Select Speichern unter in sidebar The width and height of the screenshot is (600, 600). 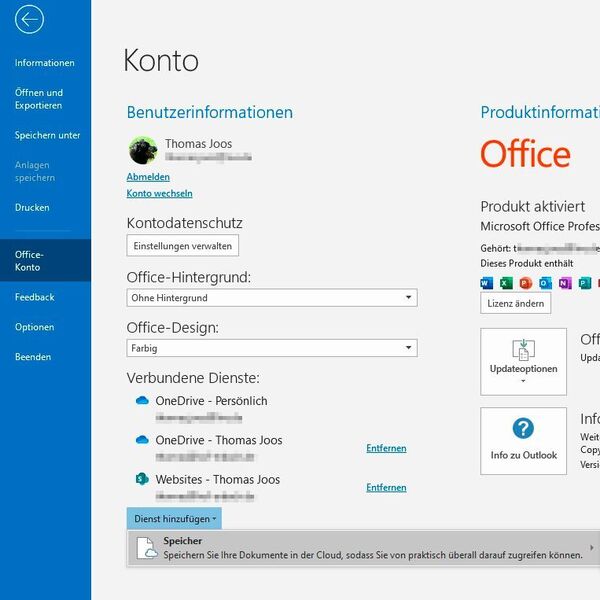tap(47, 135)
